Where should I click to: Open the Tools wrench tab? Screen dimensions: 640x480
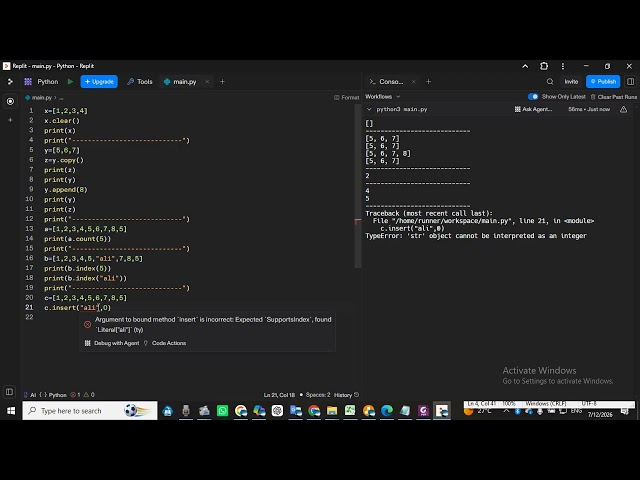tap(140, 82)
